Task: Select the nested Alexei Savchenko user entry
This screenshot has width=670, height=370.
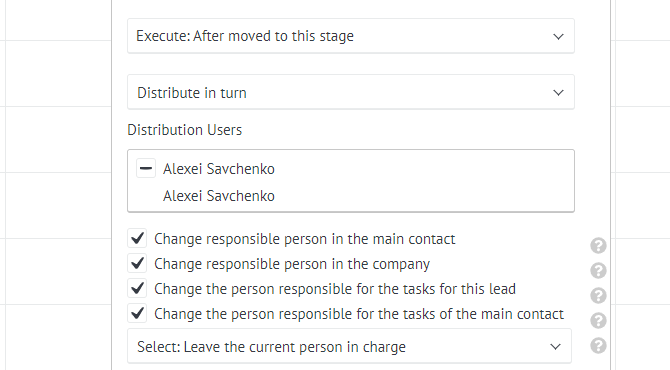Action: coord(218,196)
